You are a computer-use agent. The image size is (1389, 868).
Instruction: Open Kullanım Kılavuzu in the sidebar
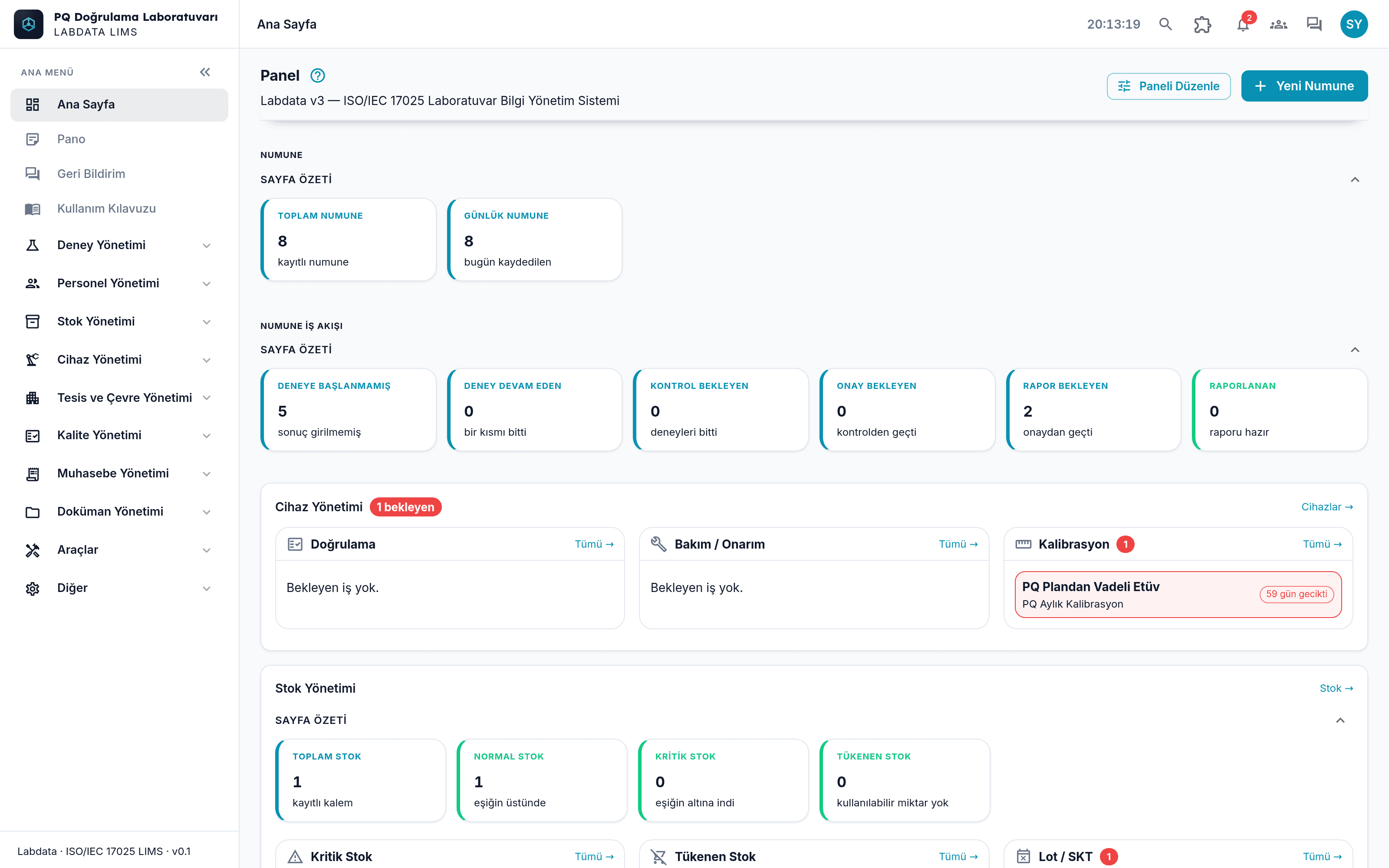pos(119,208)
